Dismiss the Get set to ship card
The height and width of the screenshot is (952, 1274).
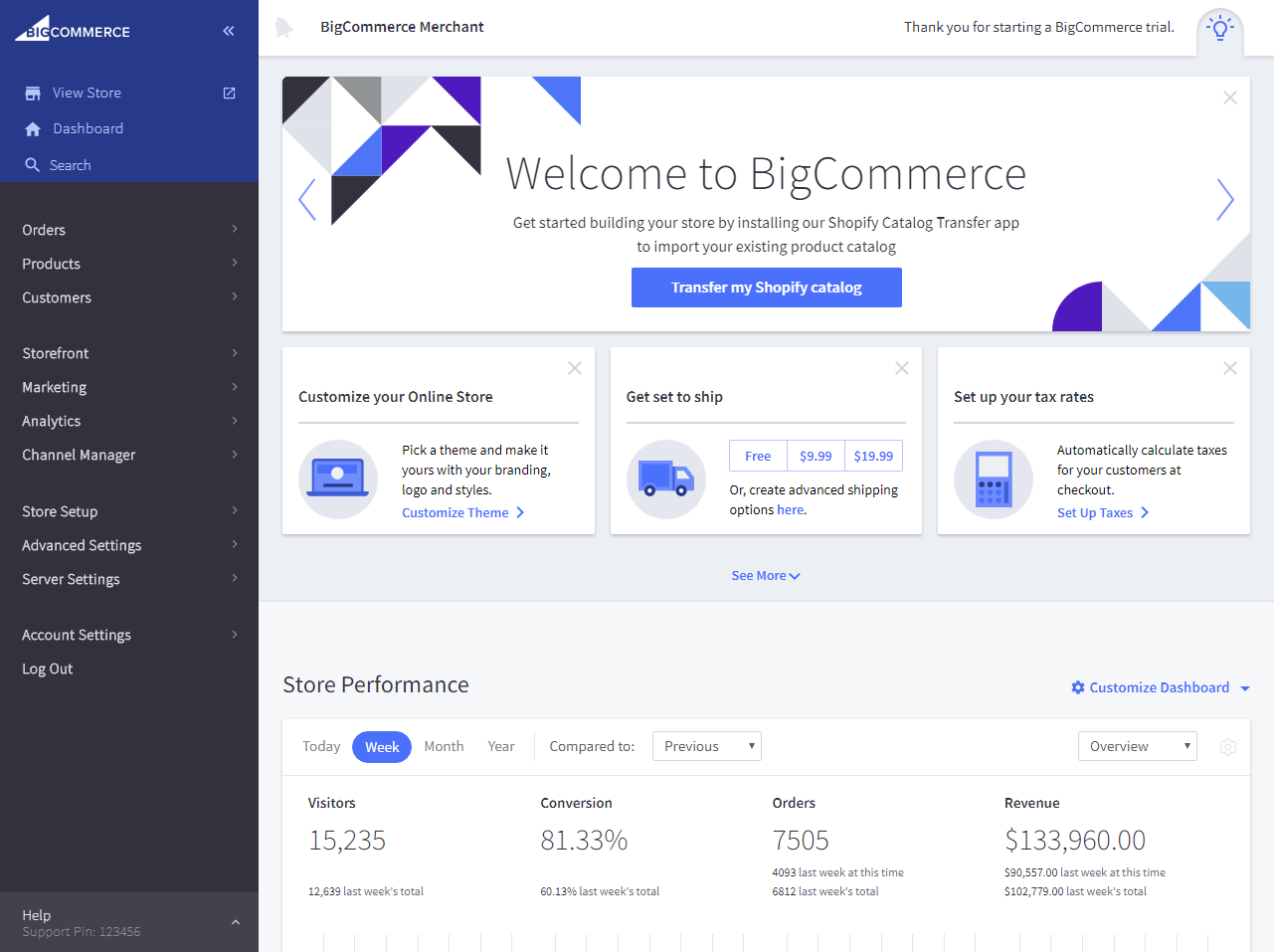[x=902, y=368]
